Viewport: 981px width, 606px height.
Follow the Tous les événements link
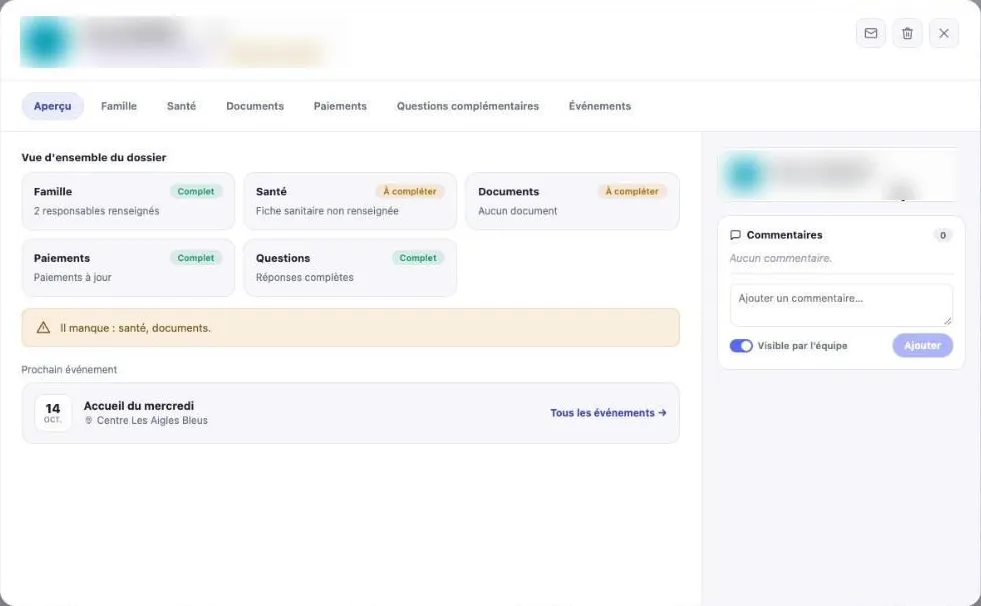pyautogui.click(x=608, y=413)
